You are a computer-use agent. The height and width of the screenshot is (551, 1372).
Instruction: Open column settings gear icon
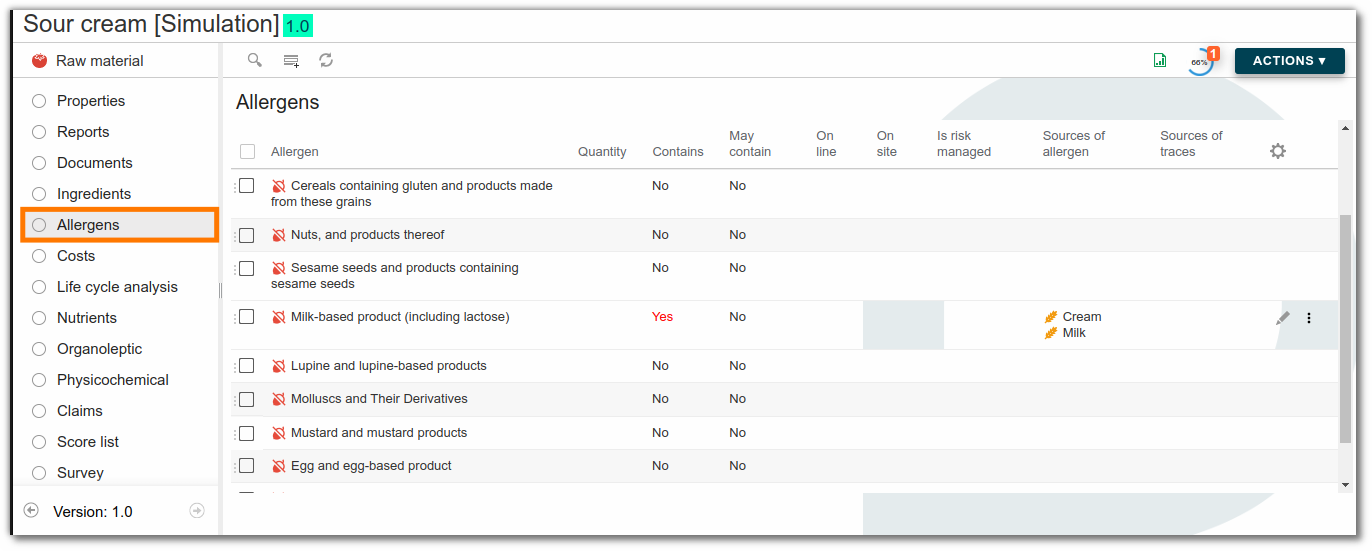click(x=1277, y=151)
